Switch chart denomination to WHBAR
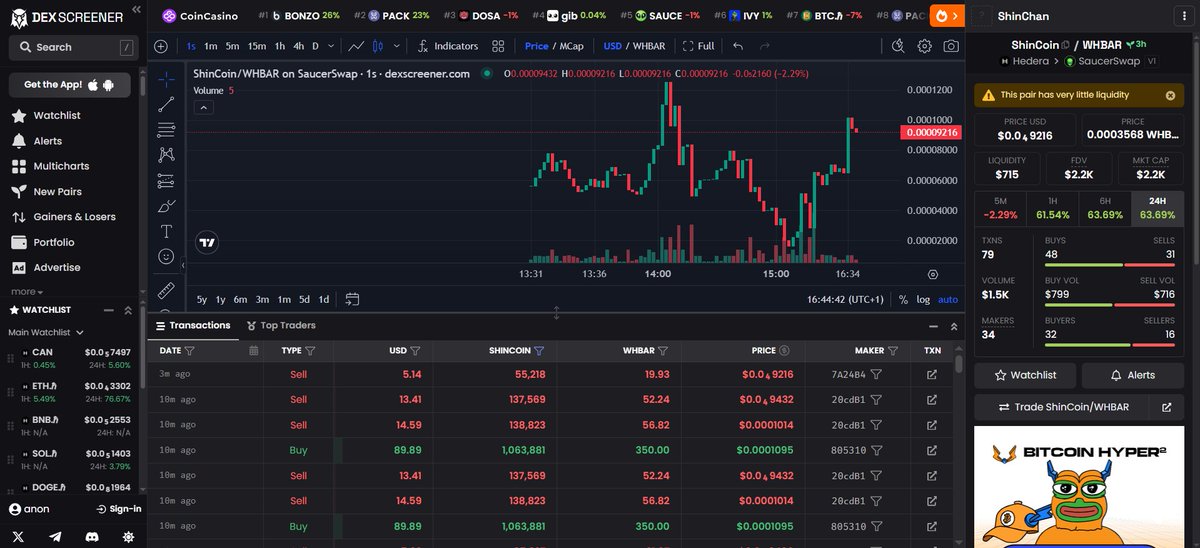Screen dimensions: 1200x548 click(650, 46)
